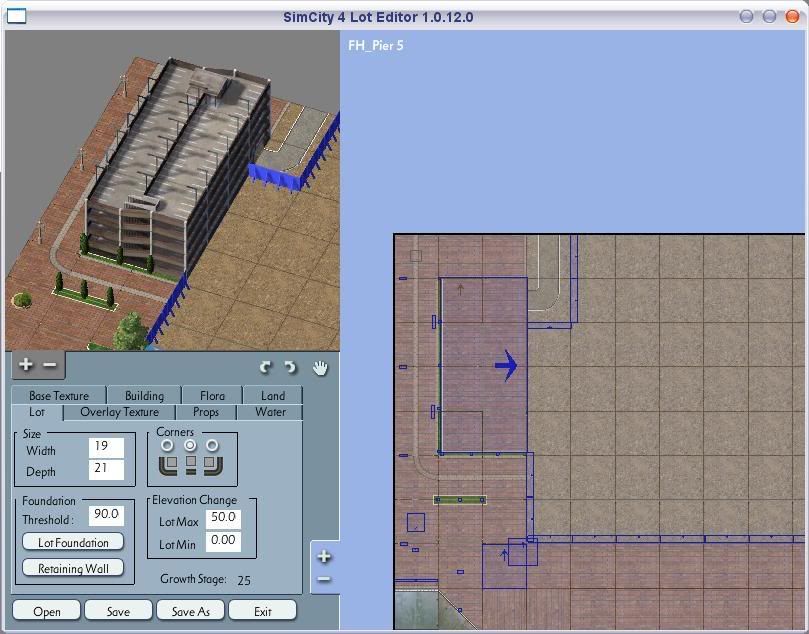Image resolution: width=809 pixels, height=634 pixels.
Task: Click the FH_Pier 5 lot name label
Action: (x=376, y=45)
